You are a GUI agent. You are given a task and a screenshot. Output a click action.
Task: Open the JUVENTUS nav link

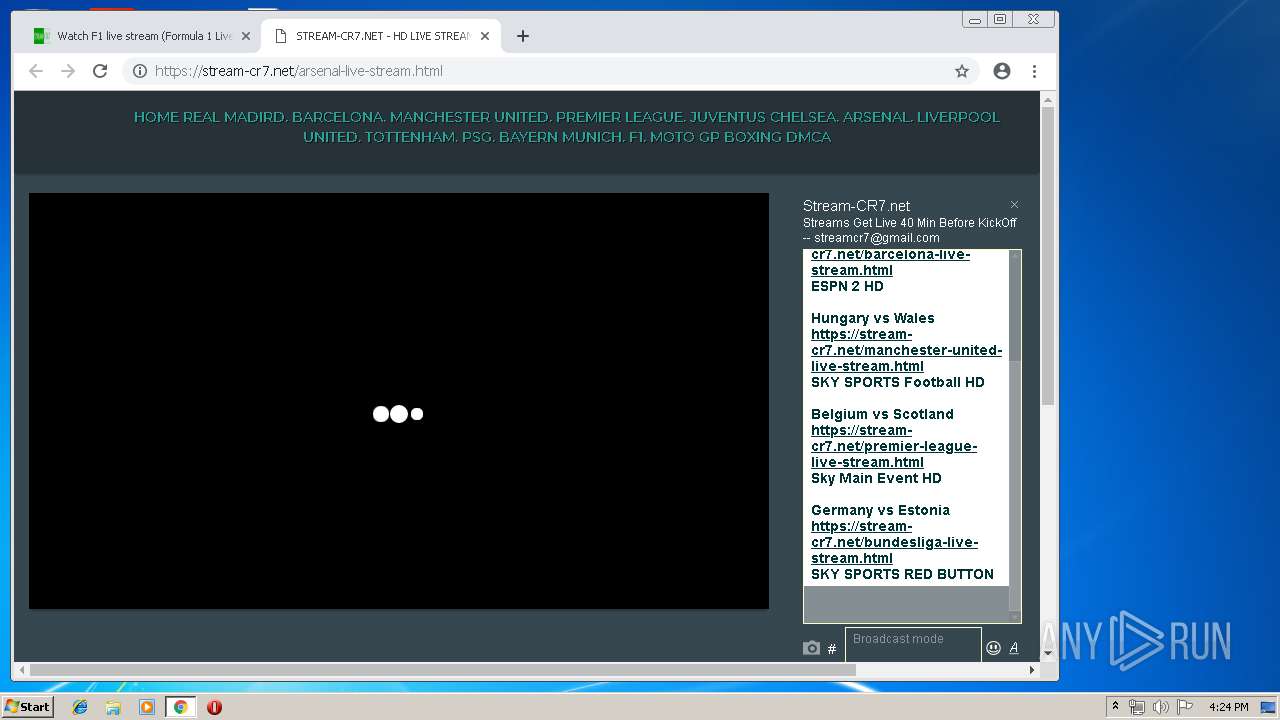(729, 117)
